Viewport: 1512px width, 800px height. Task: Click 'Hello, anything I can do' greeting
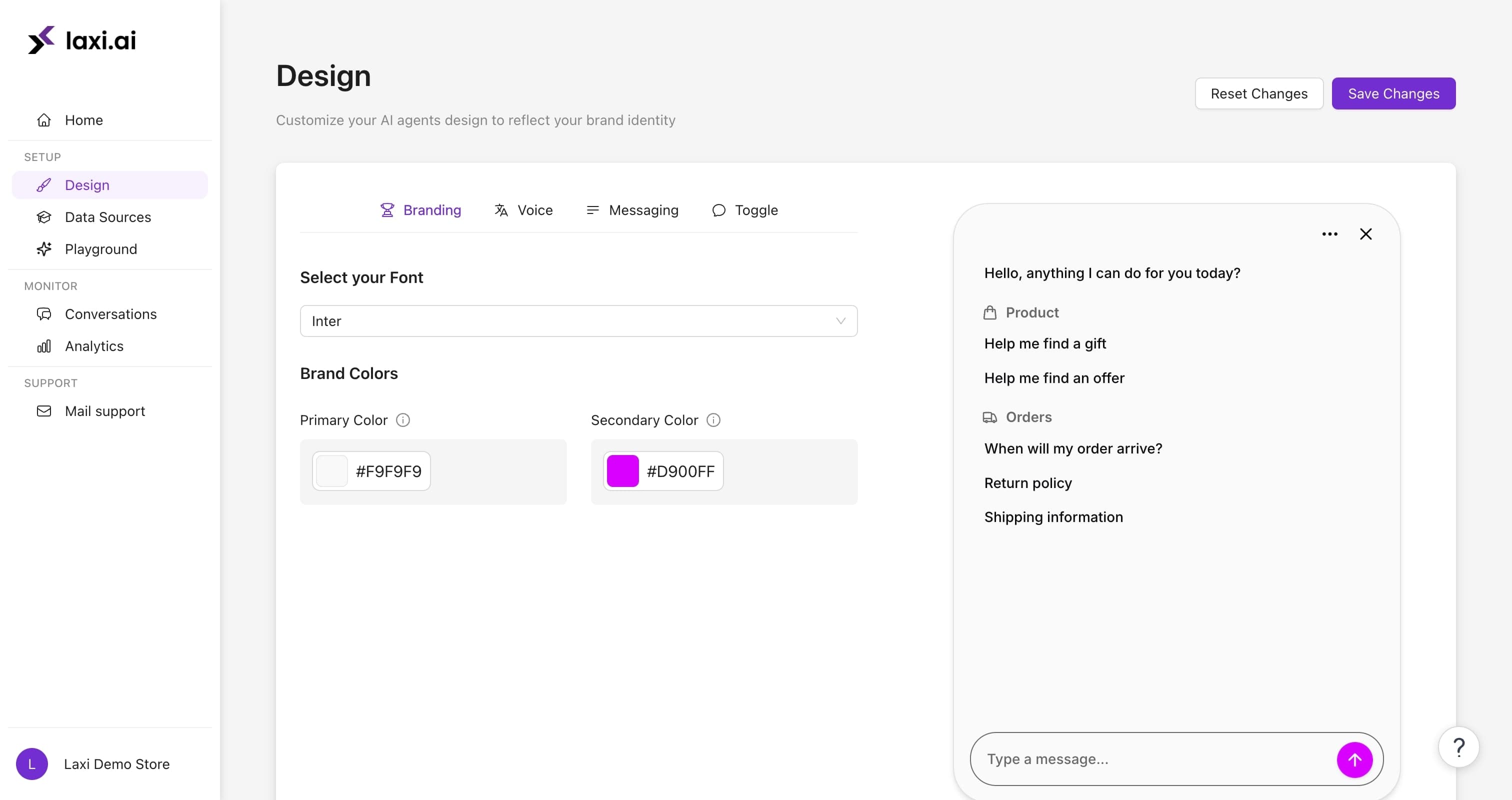[x=1112, y=273]
